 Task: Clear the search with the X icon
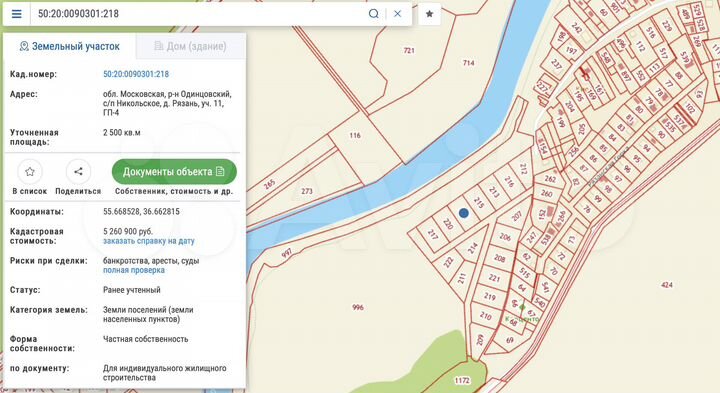pos(398,14)
